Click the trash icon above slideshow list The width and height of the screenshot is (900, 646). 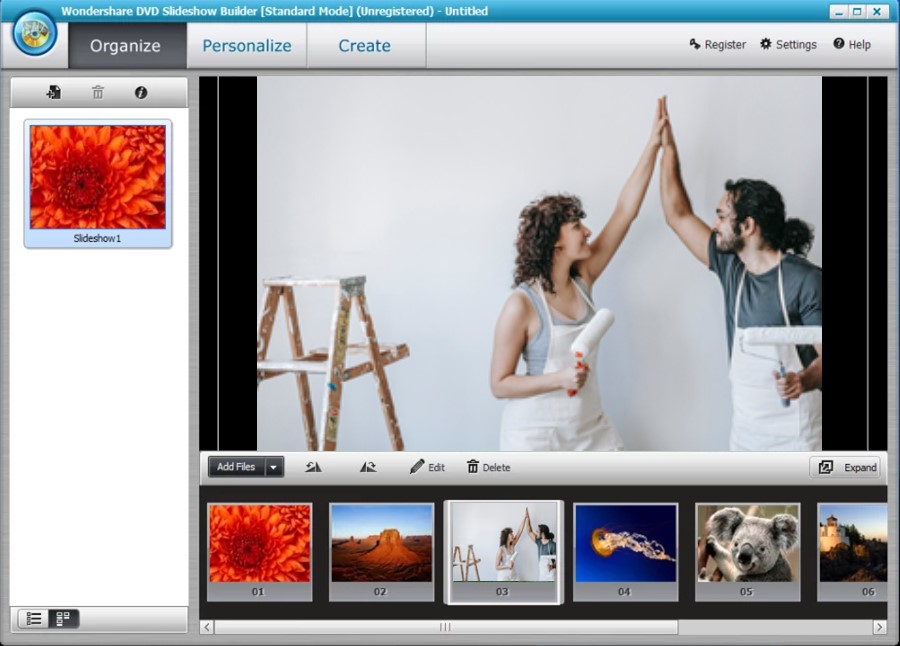click(98, 92)
